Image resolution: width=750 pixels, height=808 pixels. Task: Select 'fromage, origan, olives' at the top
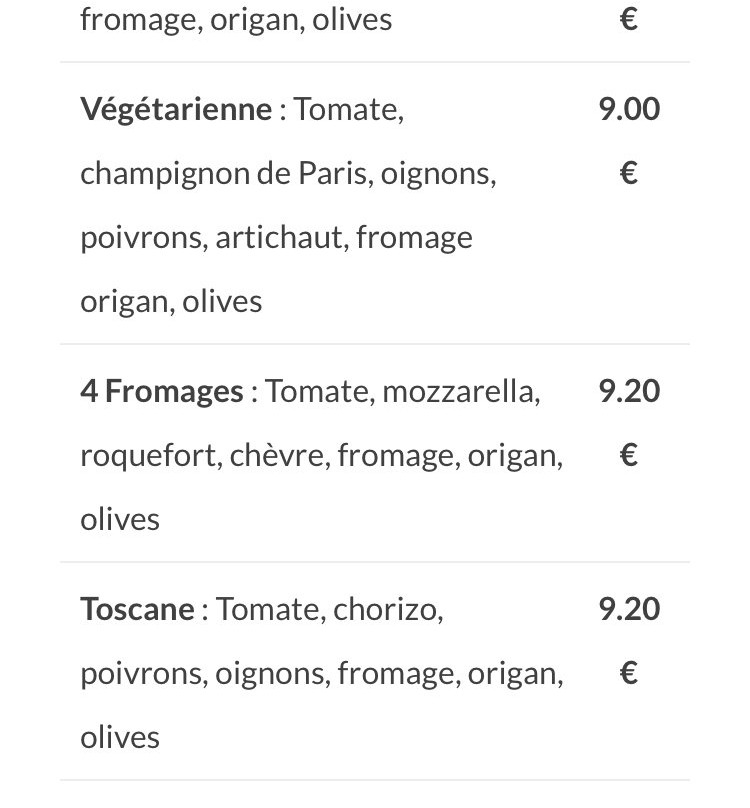pyautogui.click(x=236, y=21)
